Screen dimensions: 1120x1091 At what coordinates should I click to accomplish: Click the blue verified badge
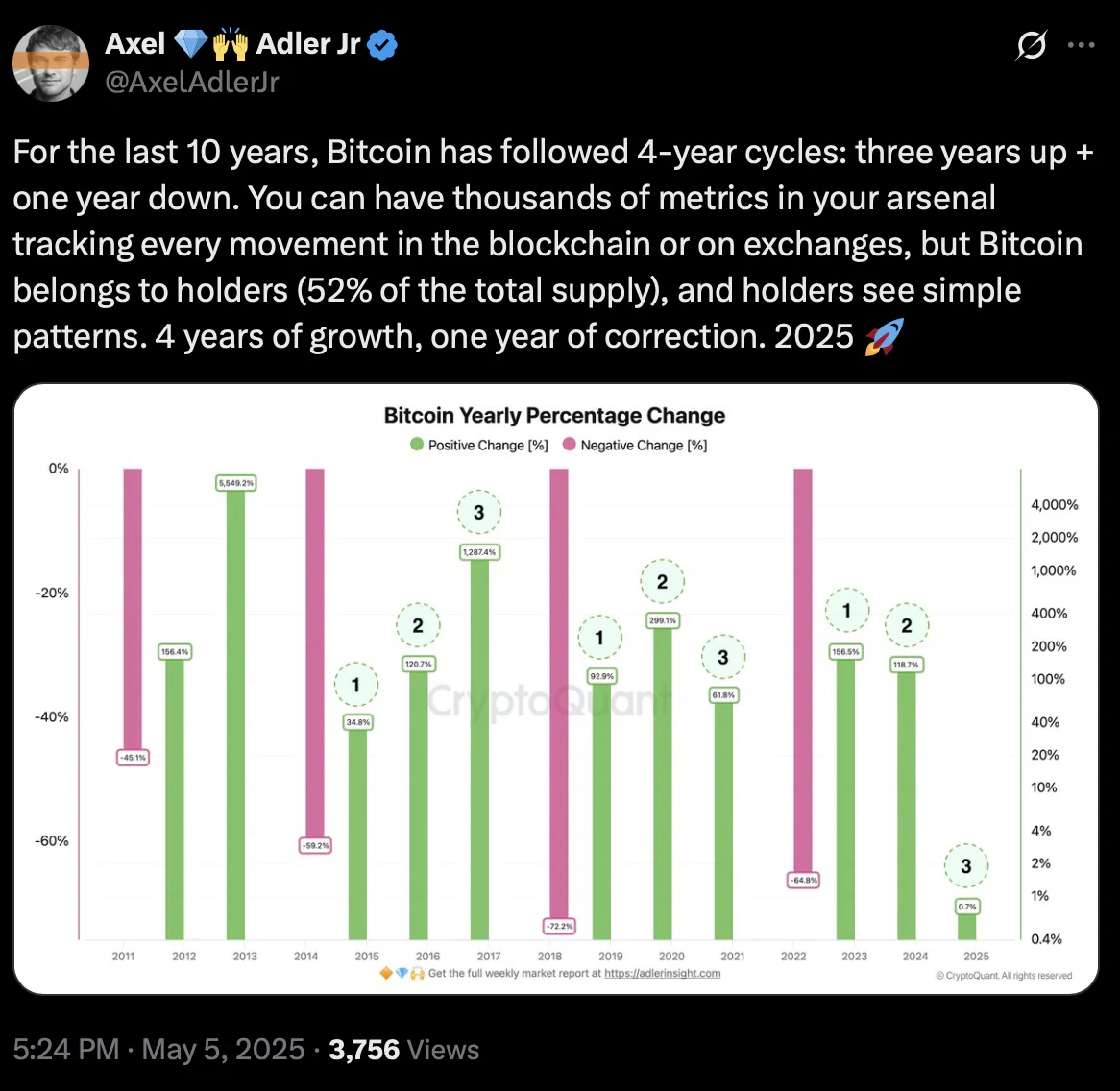382,45
